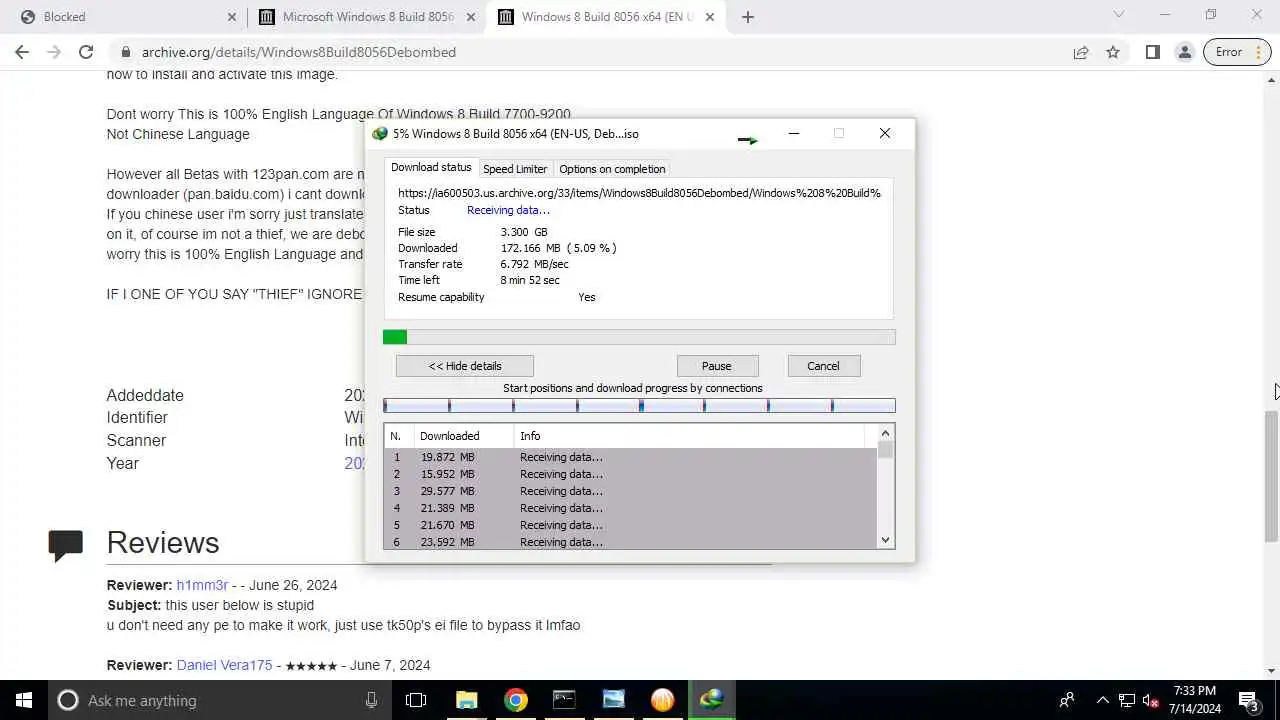
Task: Open a new browser tab with plus icon
Action: [748, 17]
